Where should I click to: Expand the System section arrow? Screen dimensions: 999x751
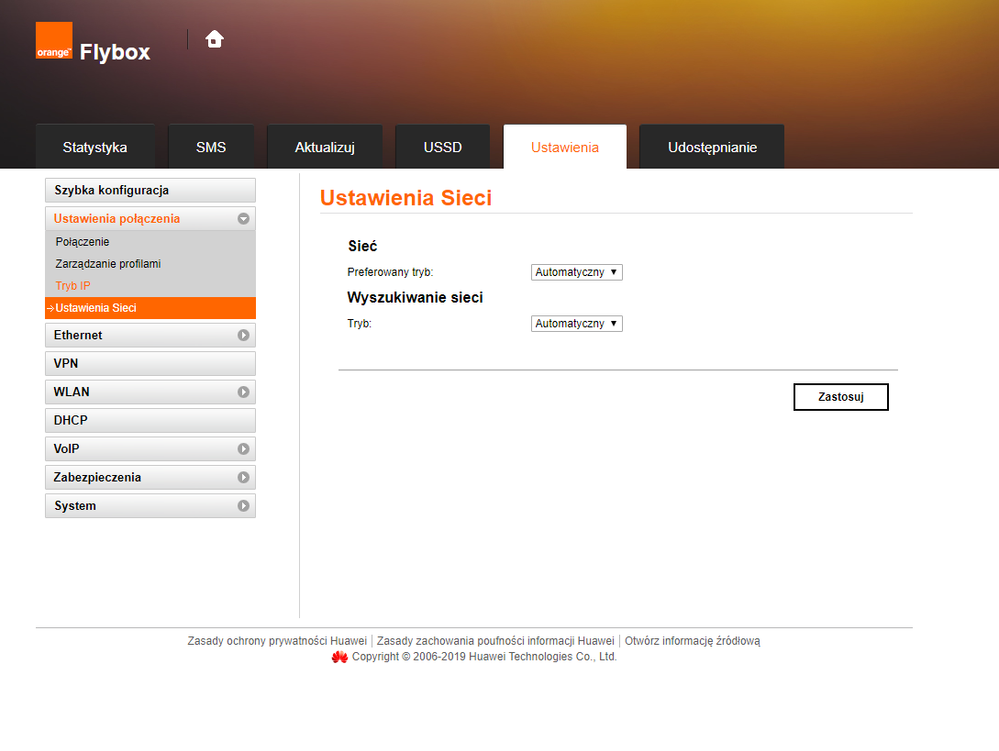coord(243,507)
